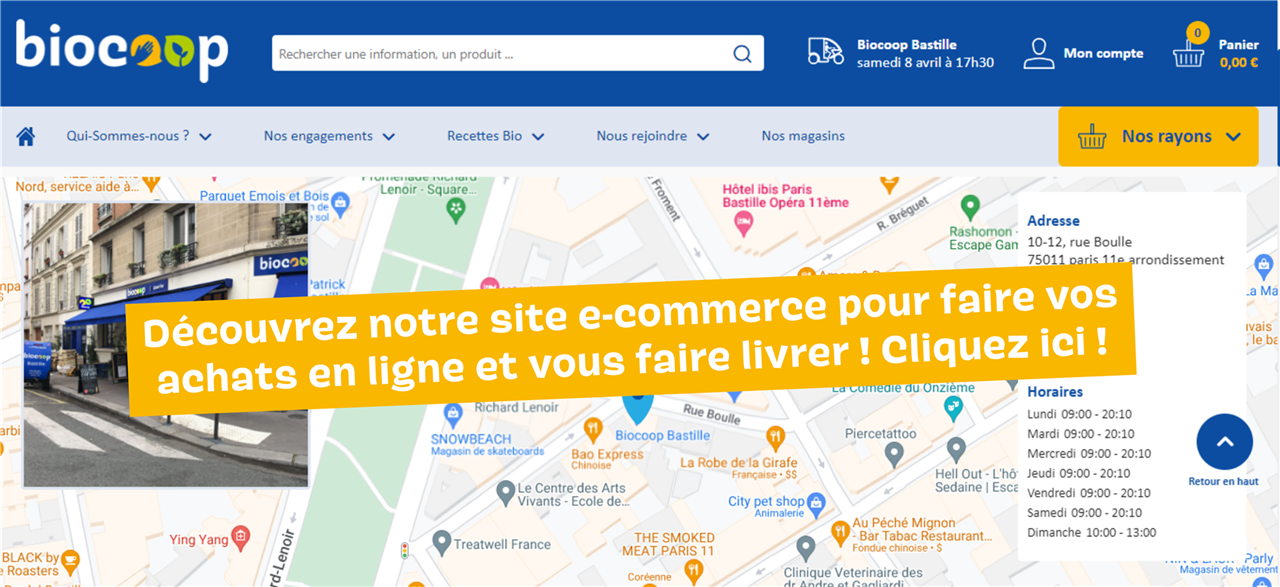The image size is (1280, 587).
Task: Click the Panier 0,00 € label
Action: tap(1238, 54)
